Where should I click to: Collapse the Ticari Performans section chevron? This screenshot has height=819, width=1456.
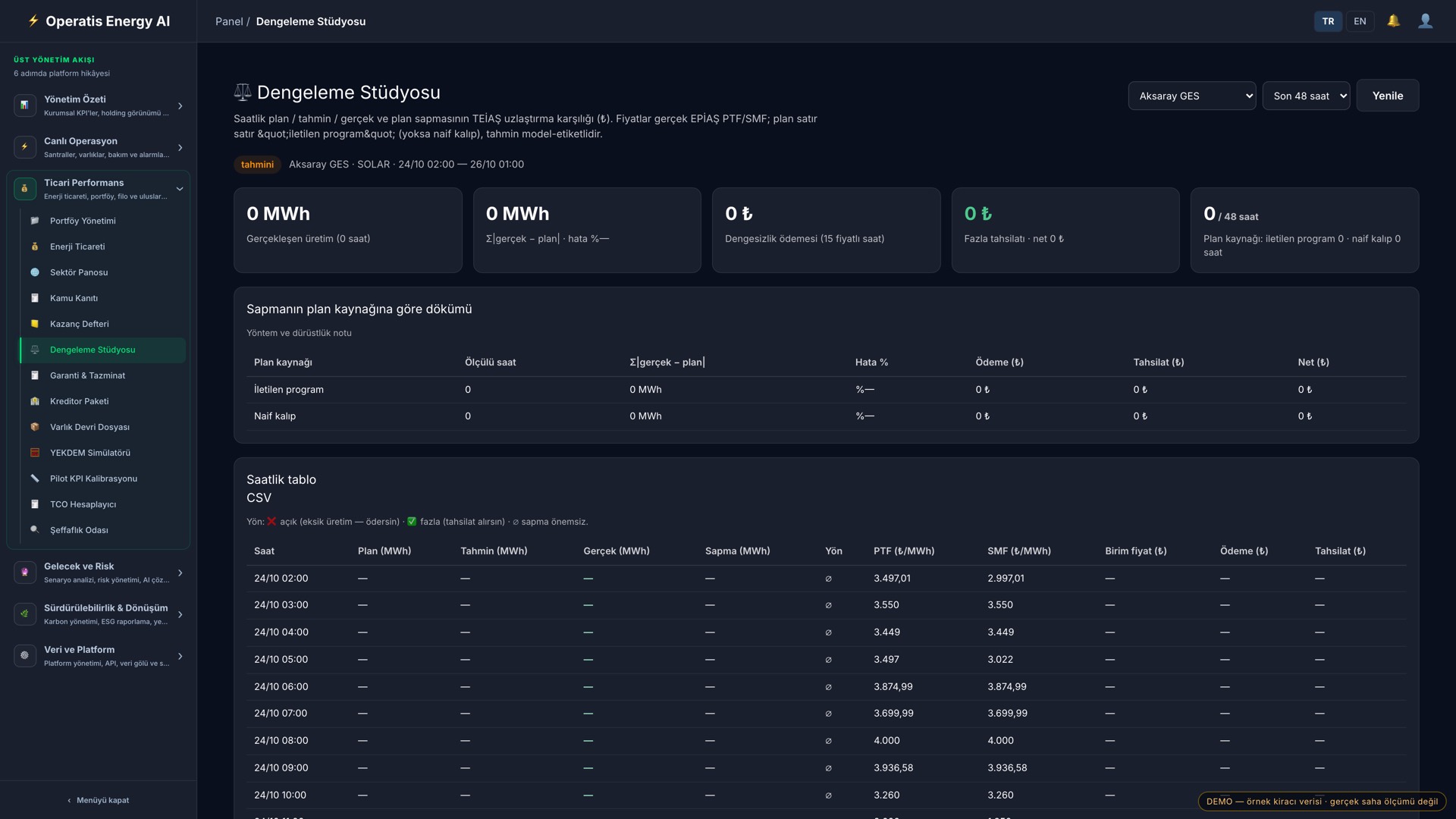(x=180, y=190)
